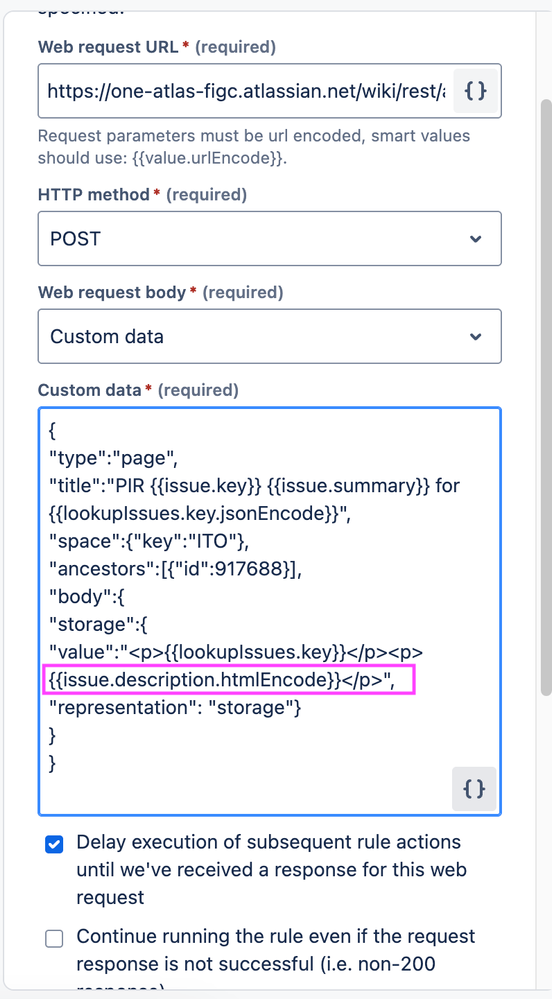Click the "ancestors":[{"id":917688}] line

[x=175, y=568]
